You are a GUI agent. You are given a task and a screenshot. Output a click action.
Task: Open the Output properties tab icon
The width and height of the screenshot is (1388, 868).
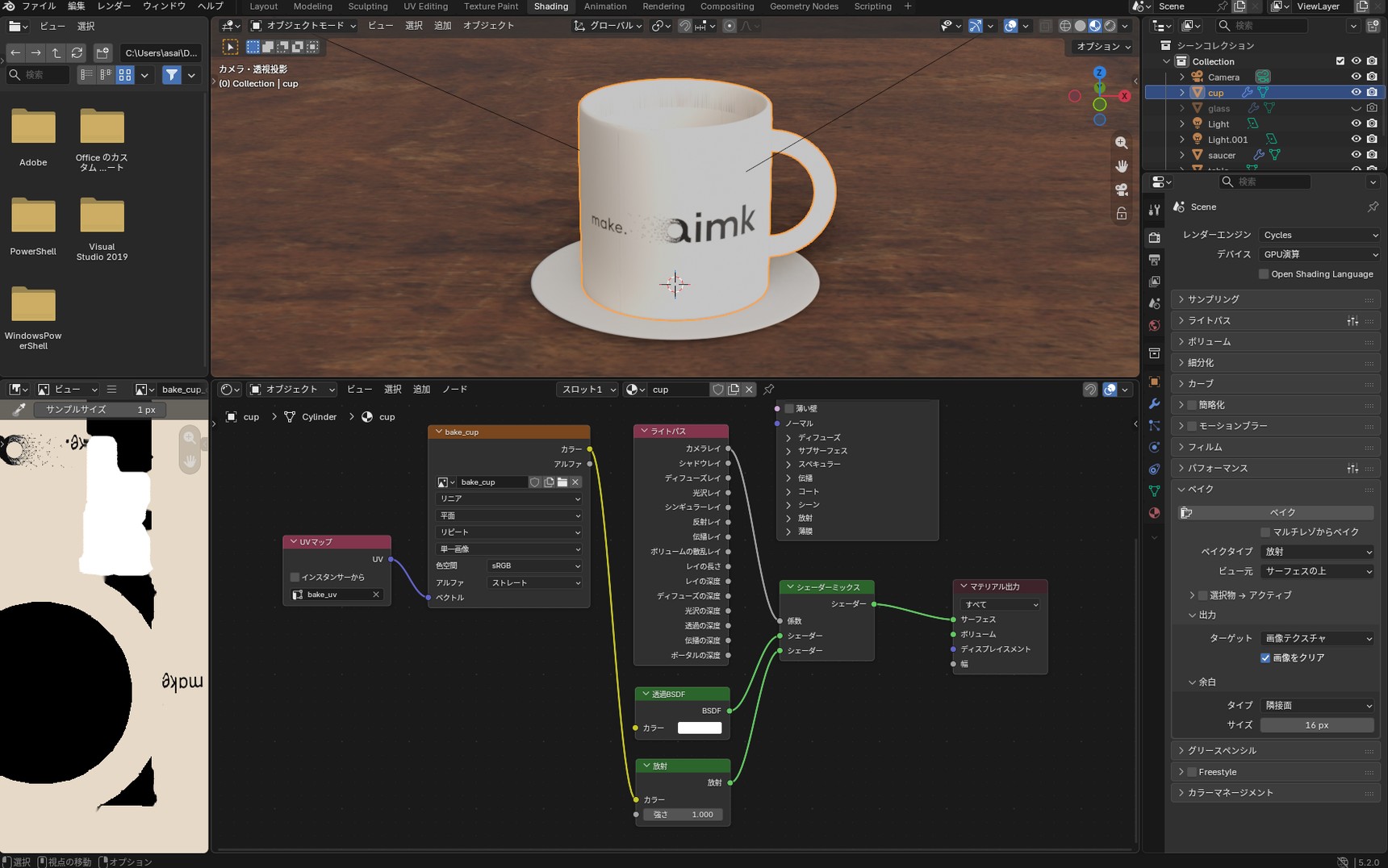(x=1154, y=260)
